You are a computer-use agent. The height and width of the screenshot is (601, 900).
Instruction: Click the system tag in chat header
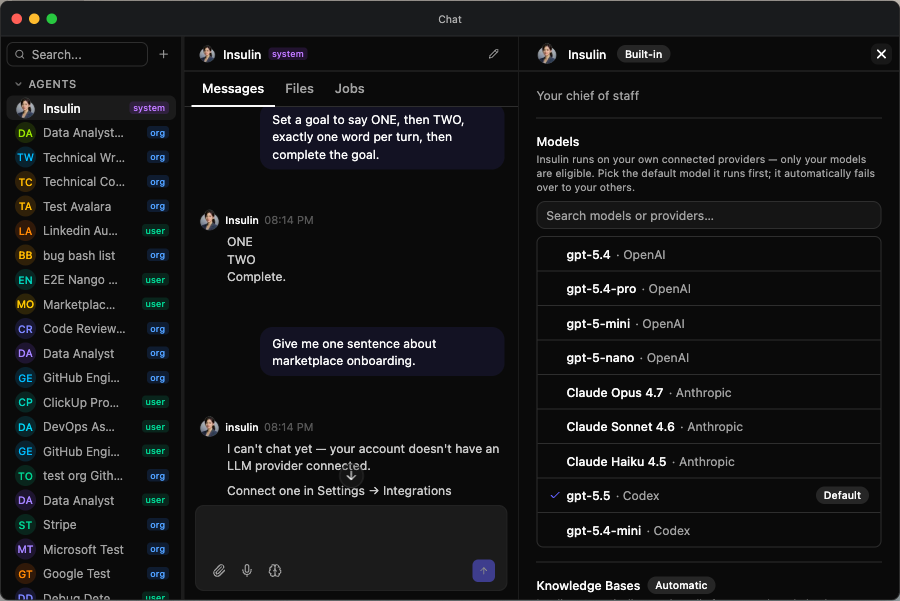click(x=288, y=54)
